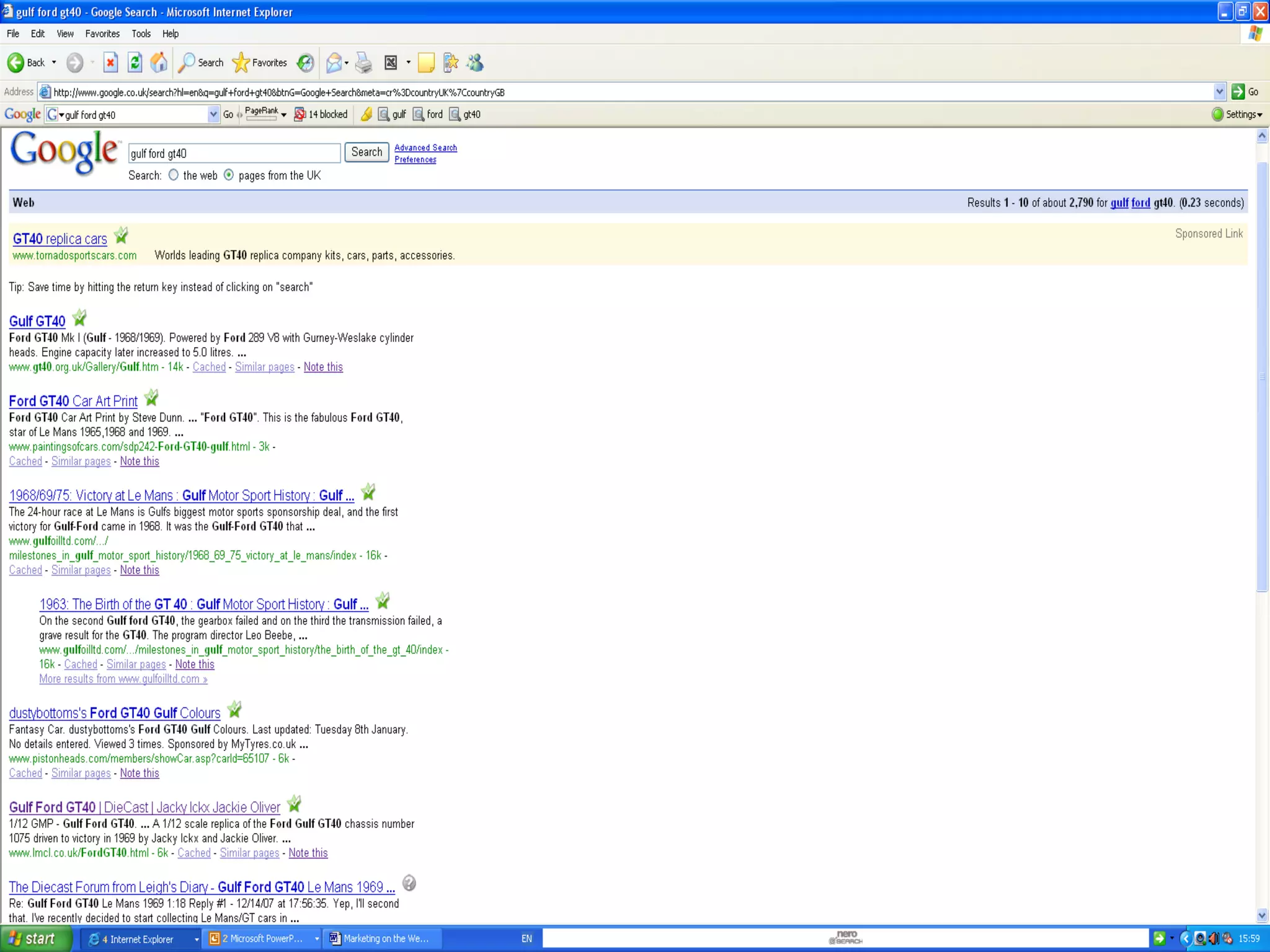Open the Mail toolbar icon
This screenshot has height=952, width=1270.
click(334, 63)
